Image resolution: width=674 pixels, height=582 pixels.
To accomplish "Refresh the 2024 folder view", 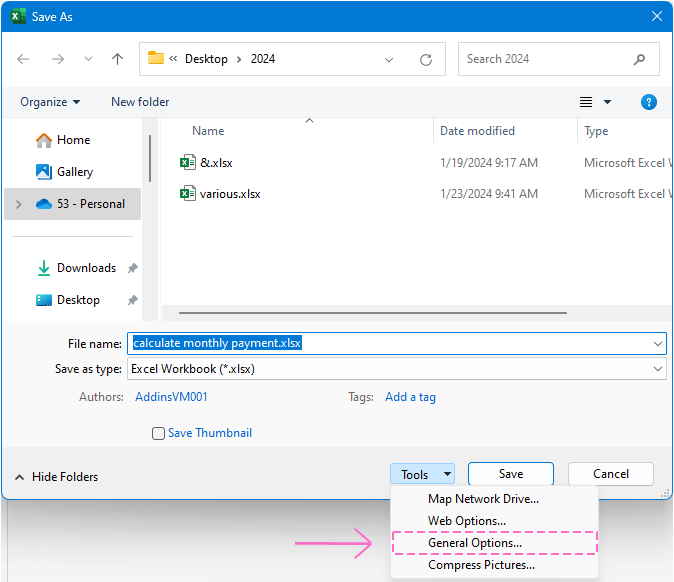I will pos(426,59).
